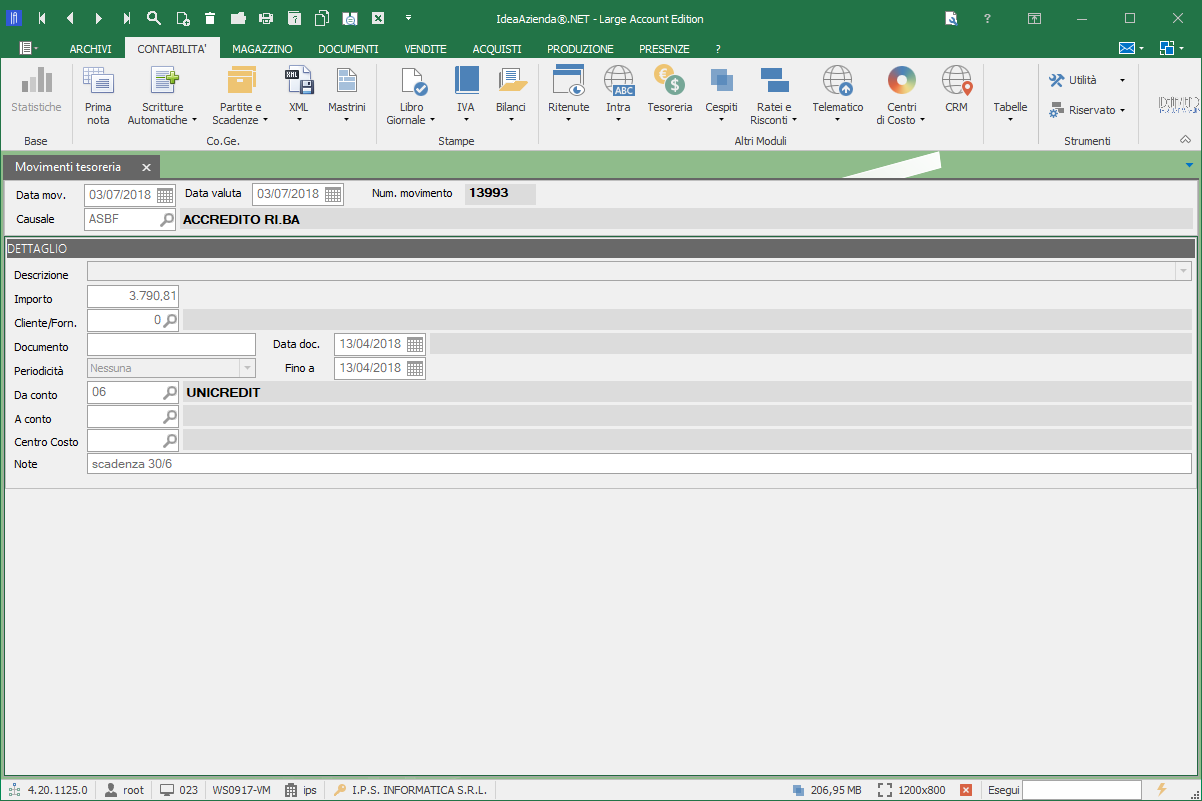Open the Data mov. calendar picker
The width and height of the screenshot is (1202, 801).
(x=166, y=195)
